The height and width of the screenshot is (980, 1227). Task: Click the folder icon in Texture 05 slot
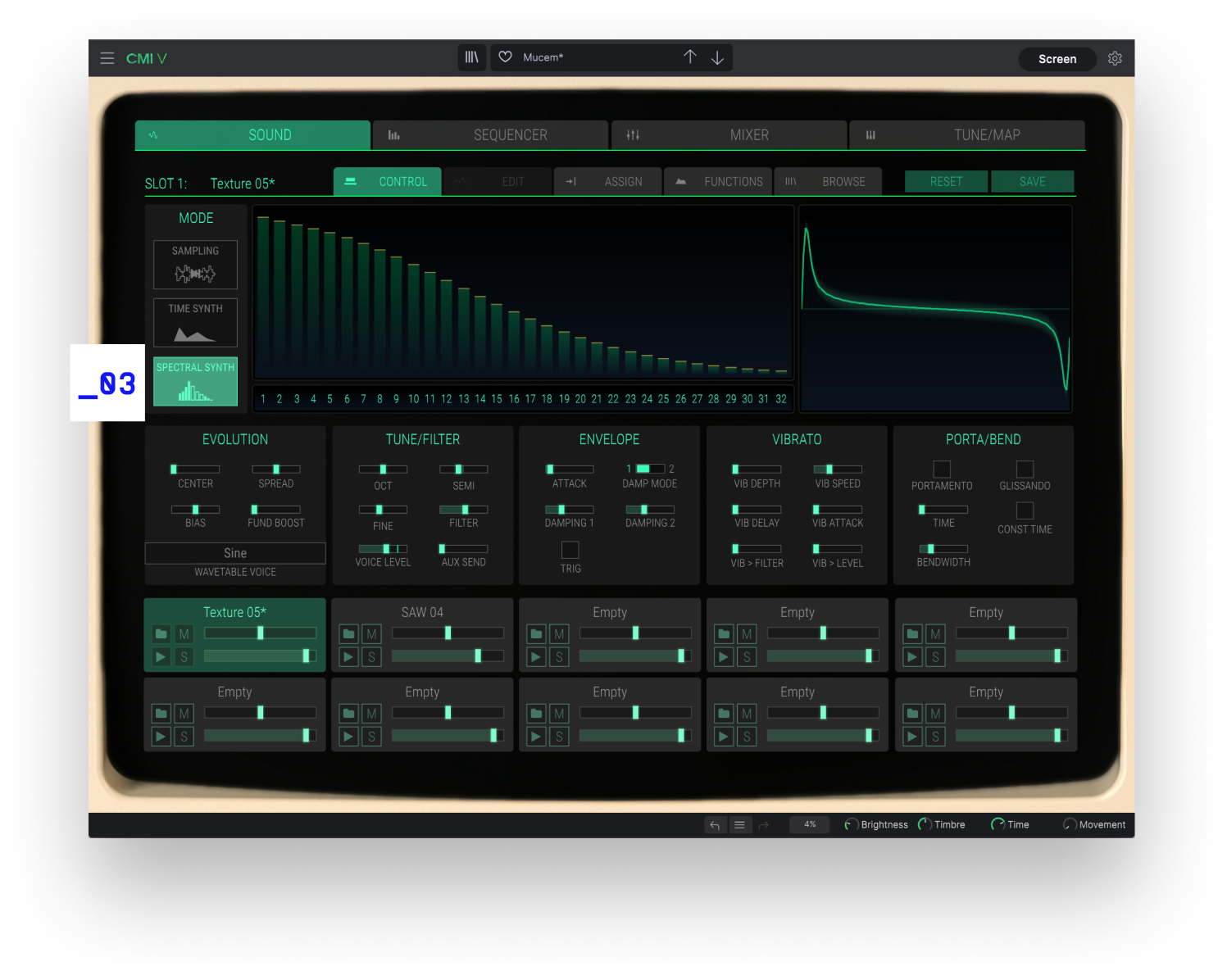(x=161, y=634)
